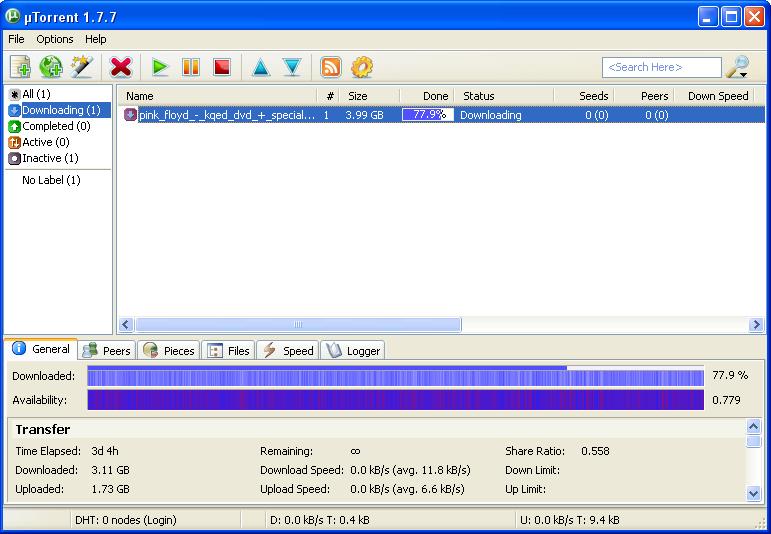
Task: Switch to the General tab
Action: [41, 349]
